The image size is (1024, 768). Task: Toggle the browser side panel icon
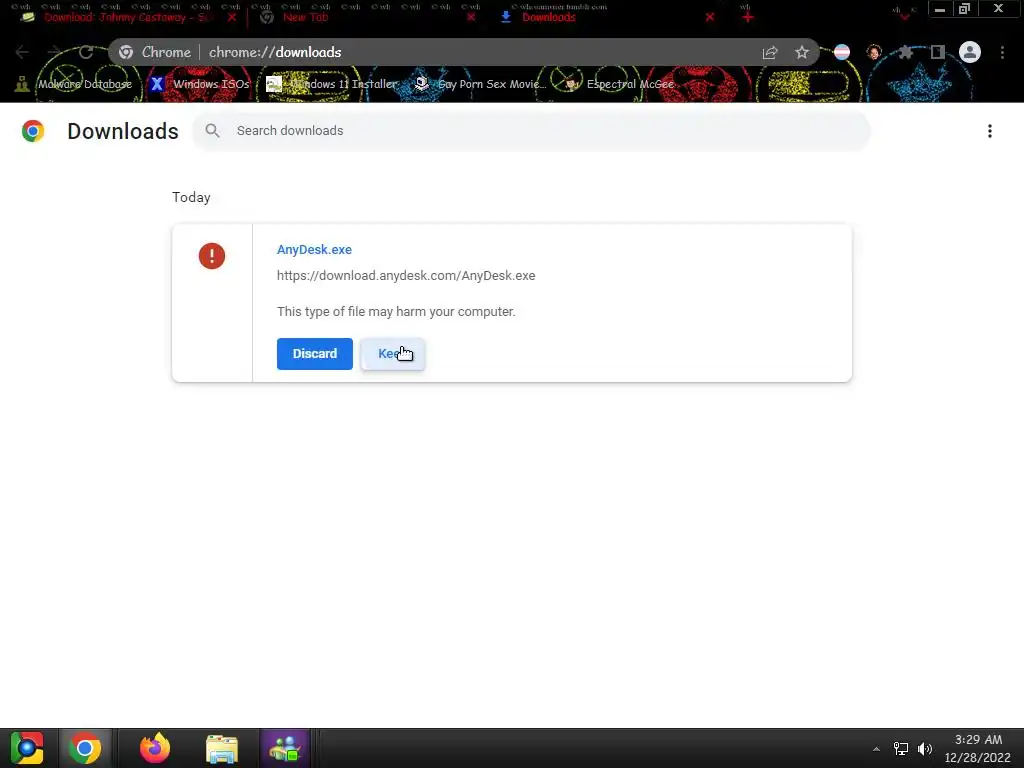pos(937,52)
